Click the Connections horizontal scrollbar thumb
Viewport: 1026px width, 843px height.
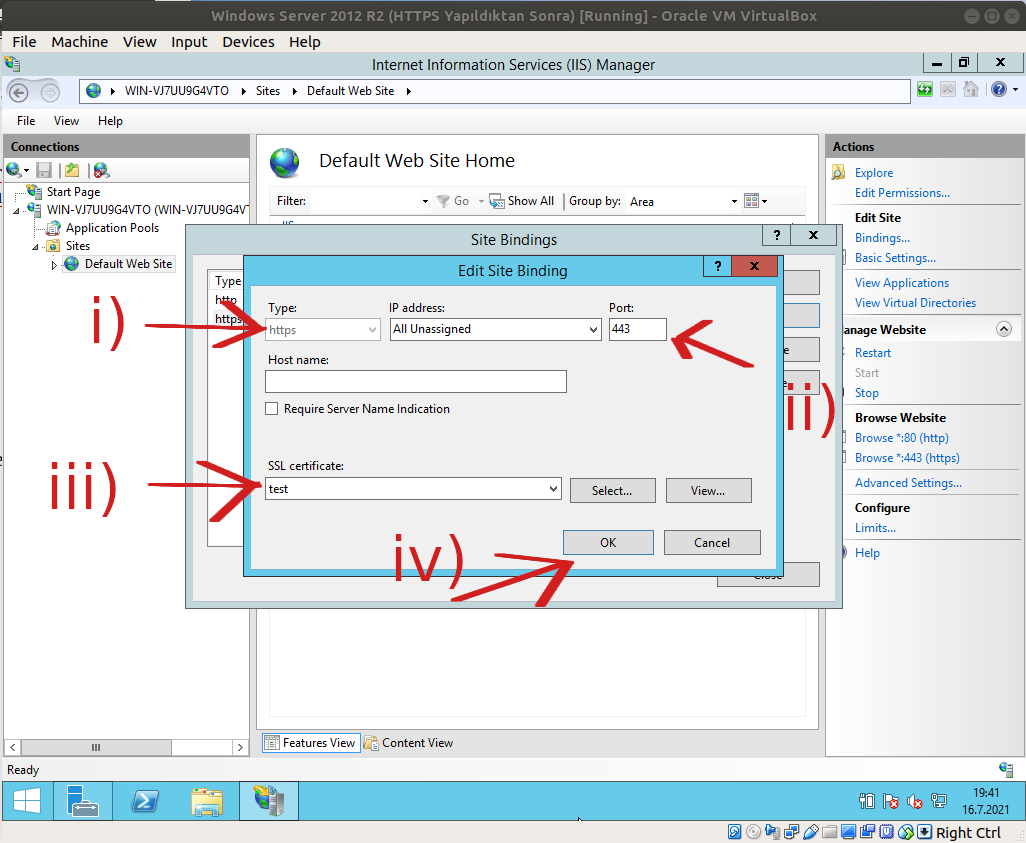pos(96,747)
